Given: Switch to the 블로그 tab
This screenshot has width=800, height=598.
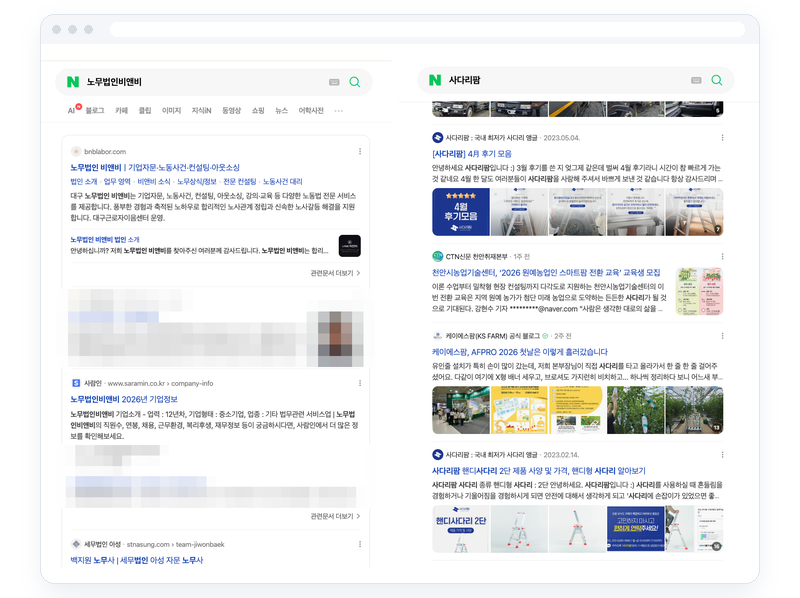Looking at the screenshot, I should (95, 111).
